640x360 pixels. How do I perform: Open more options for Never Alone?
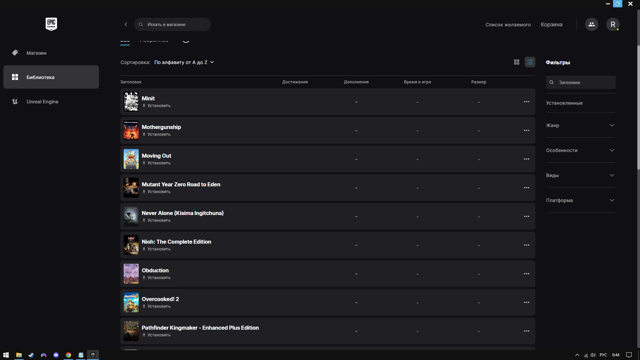coord(527,216)
